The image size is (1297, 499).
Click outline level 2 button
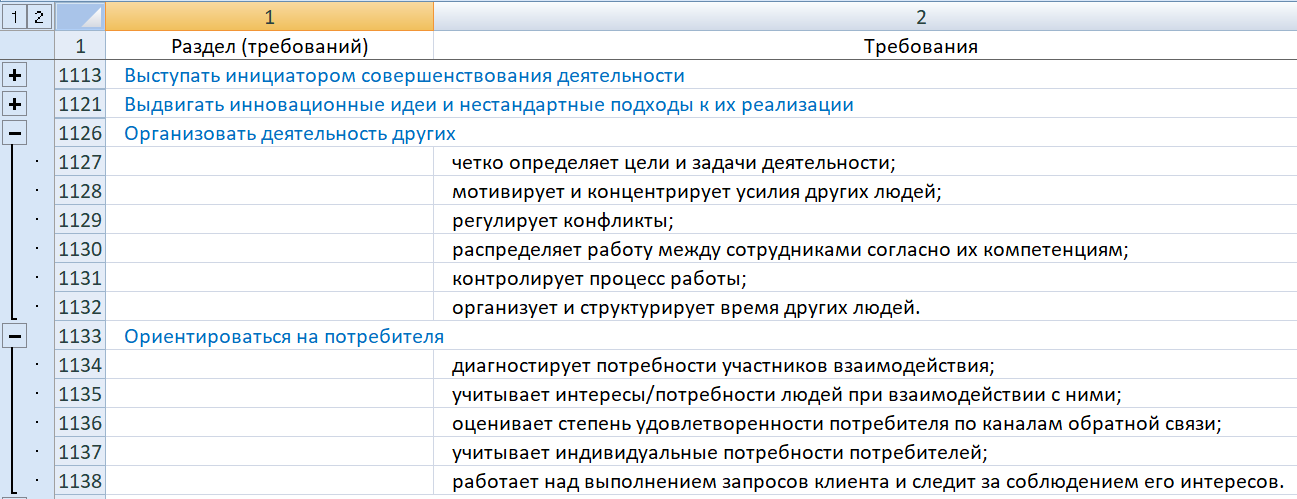pyautogui.click(x=38, y=17)
